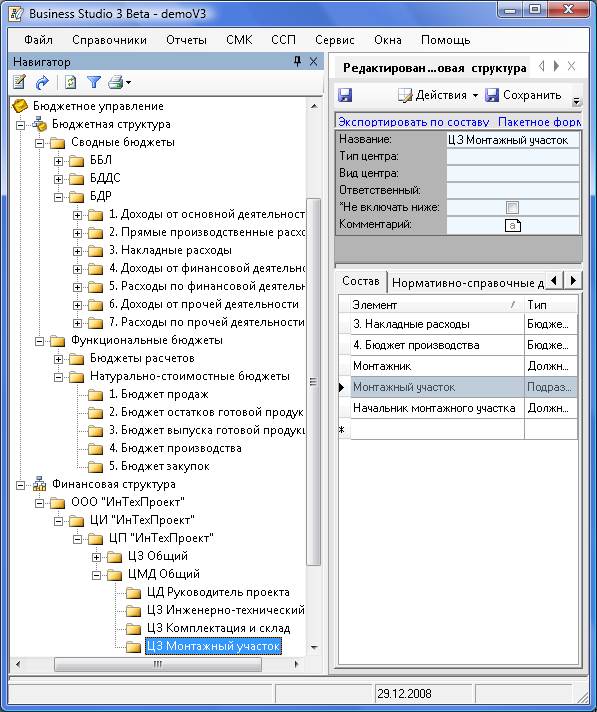Click the Бюджетная структура node icon
The height and width of the screenshot is (712, 597).
tap(39, 124)
